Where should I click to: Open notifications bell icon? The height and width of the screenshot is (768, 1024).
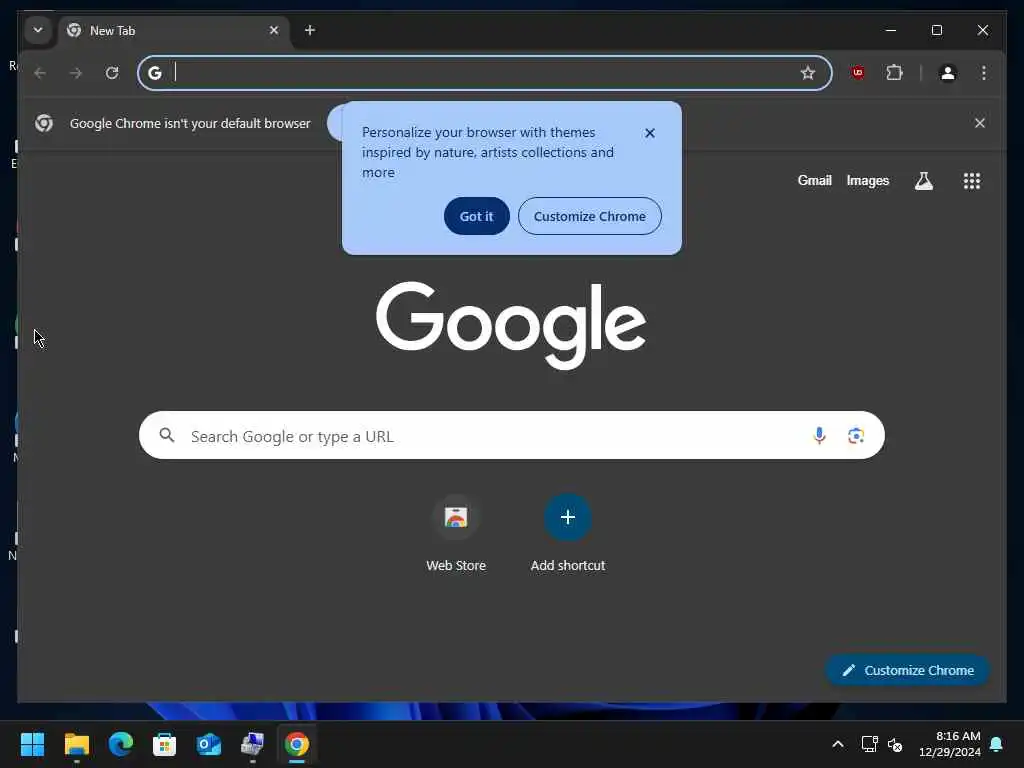pos(997,744)
